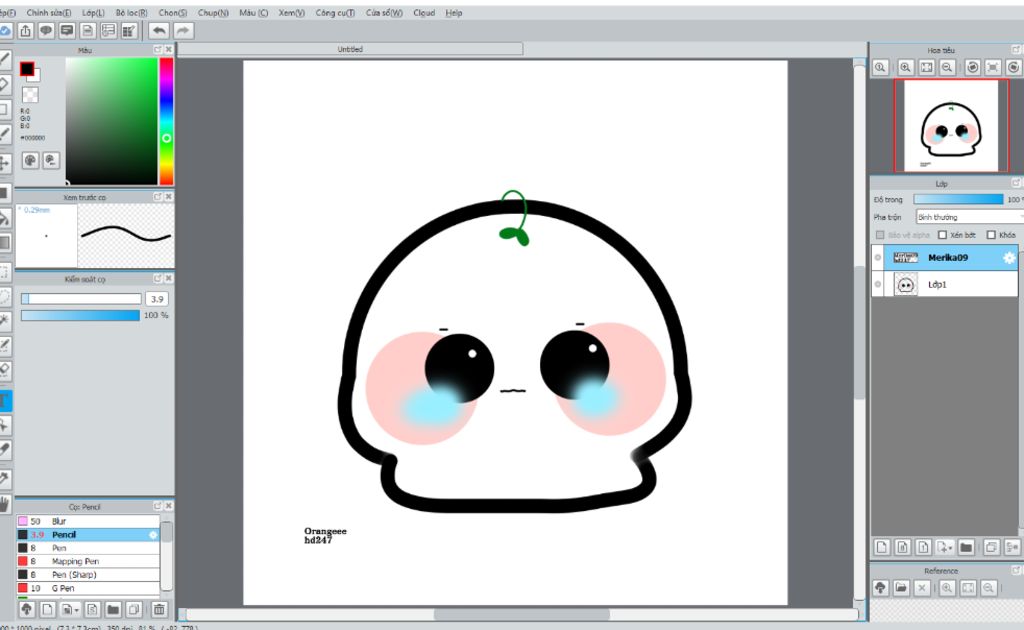Open the Chọn(S) menu

pos(173,13)
